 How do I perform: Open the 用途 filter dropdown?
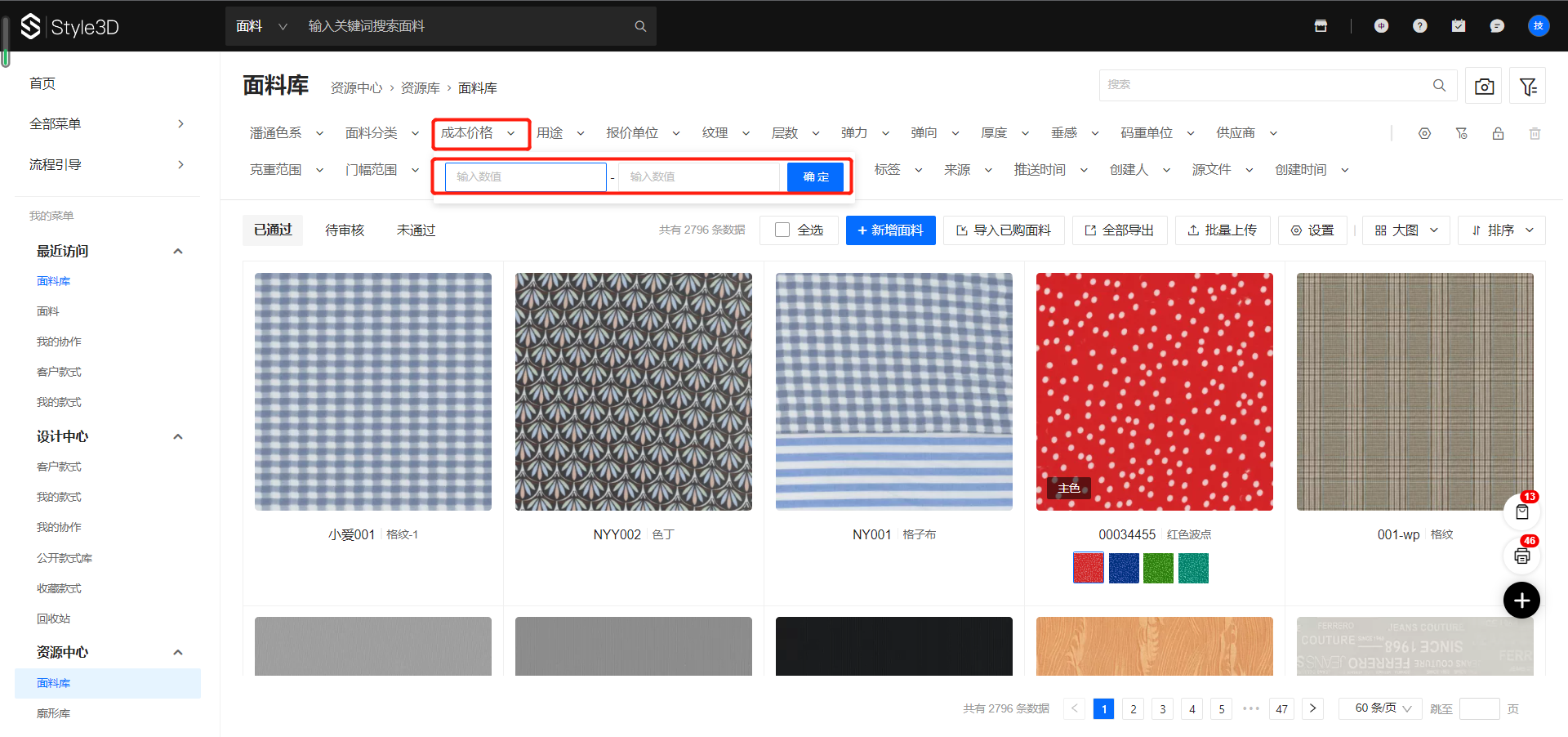561,133
